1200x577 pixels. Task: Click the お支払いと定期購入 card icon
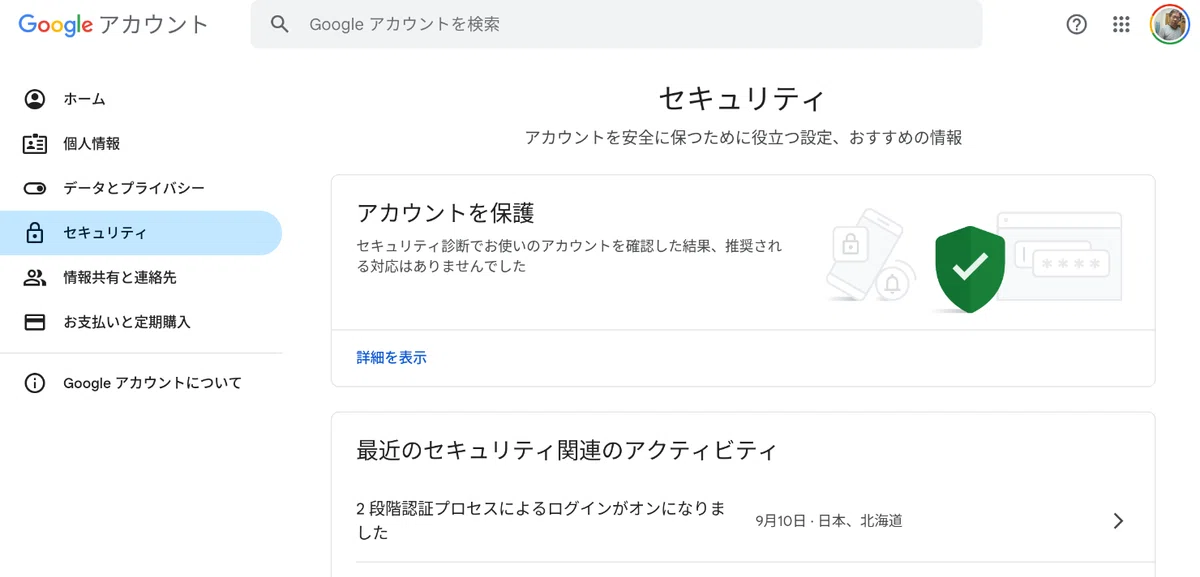click(x=35, y=322)
